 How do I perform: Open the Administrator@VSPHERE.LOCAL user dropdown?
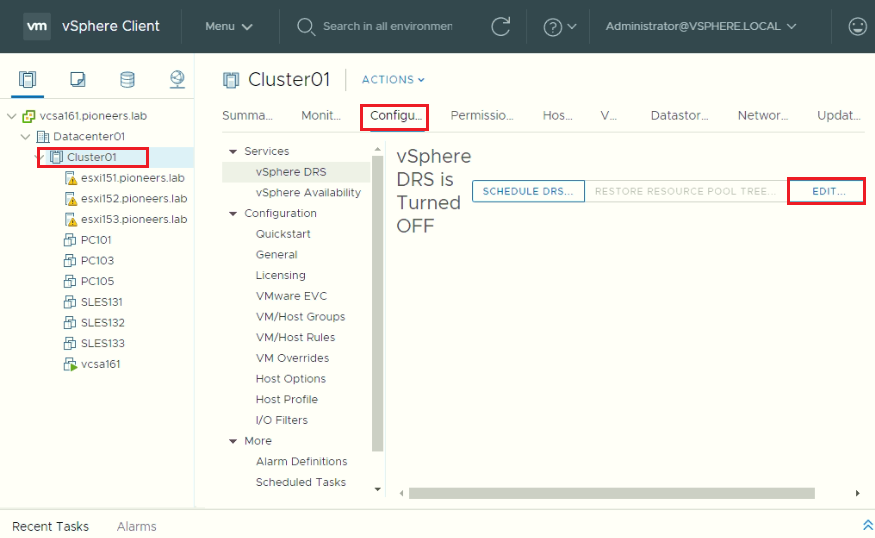coord(701,26)
